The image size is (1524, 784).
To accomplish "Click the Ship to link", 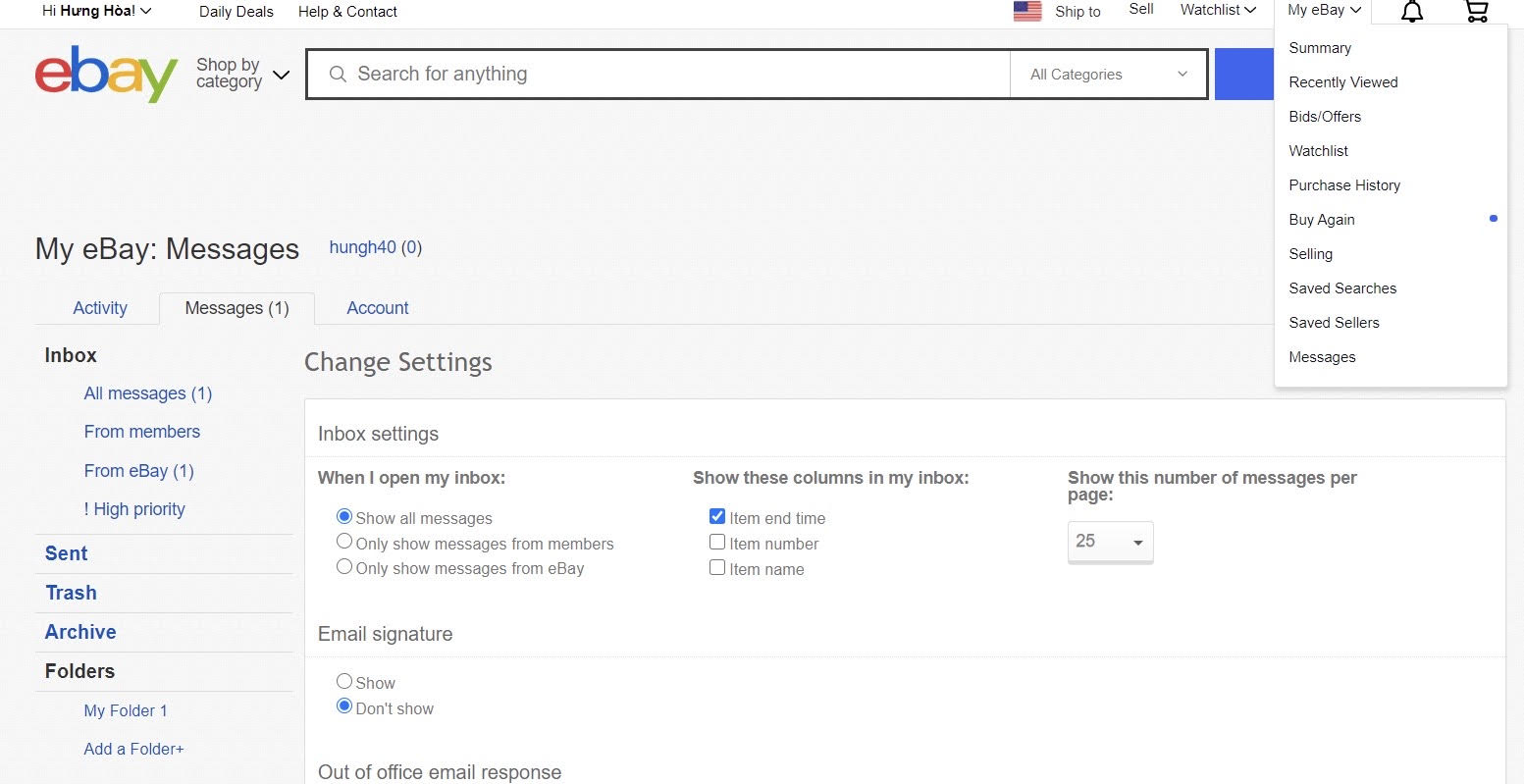I will point(1077,12).
